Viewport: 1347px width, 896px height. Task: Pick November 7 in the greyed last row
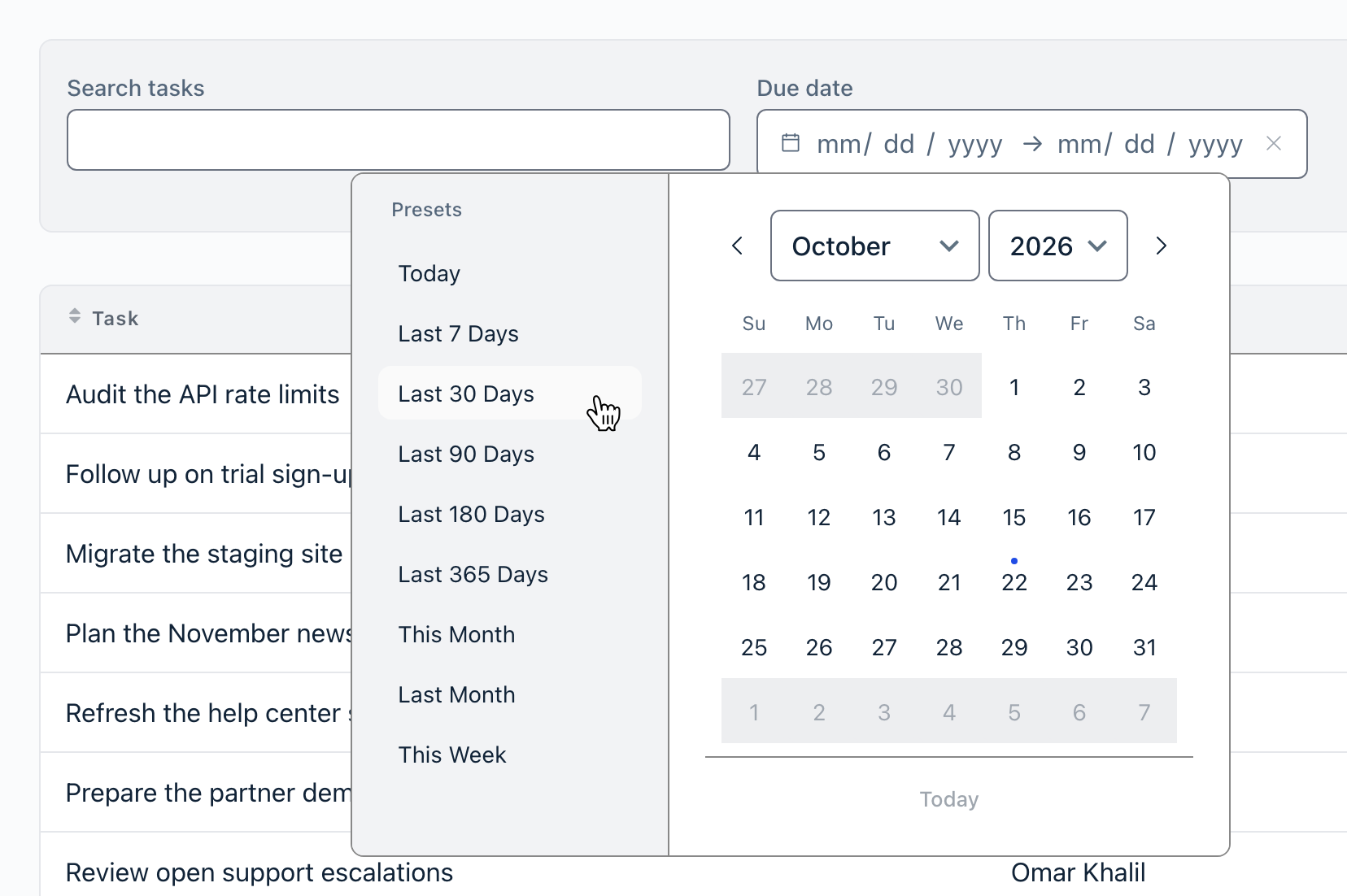point(1144,712)
